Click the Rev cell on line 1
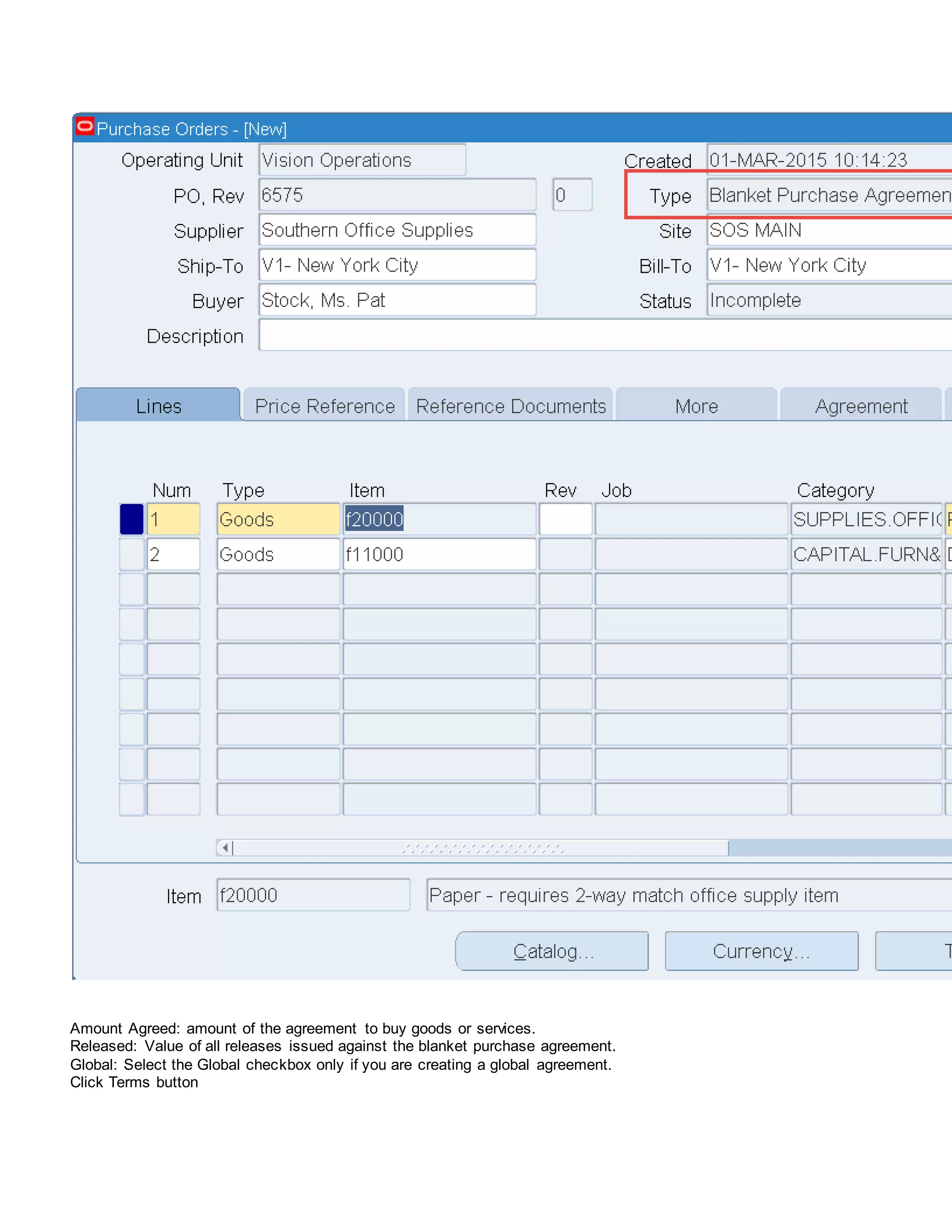The width and height of the screenshot is (952, 1232). (x=566, y=519)
